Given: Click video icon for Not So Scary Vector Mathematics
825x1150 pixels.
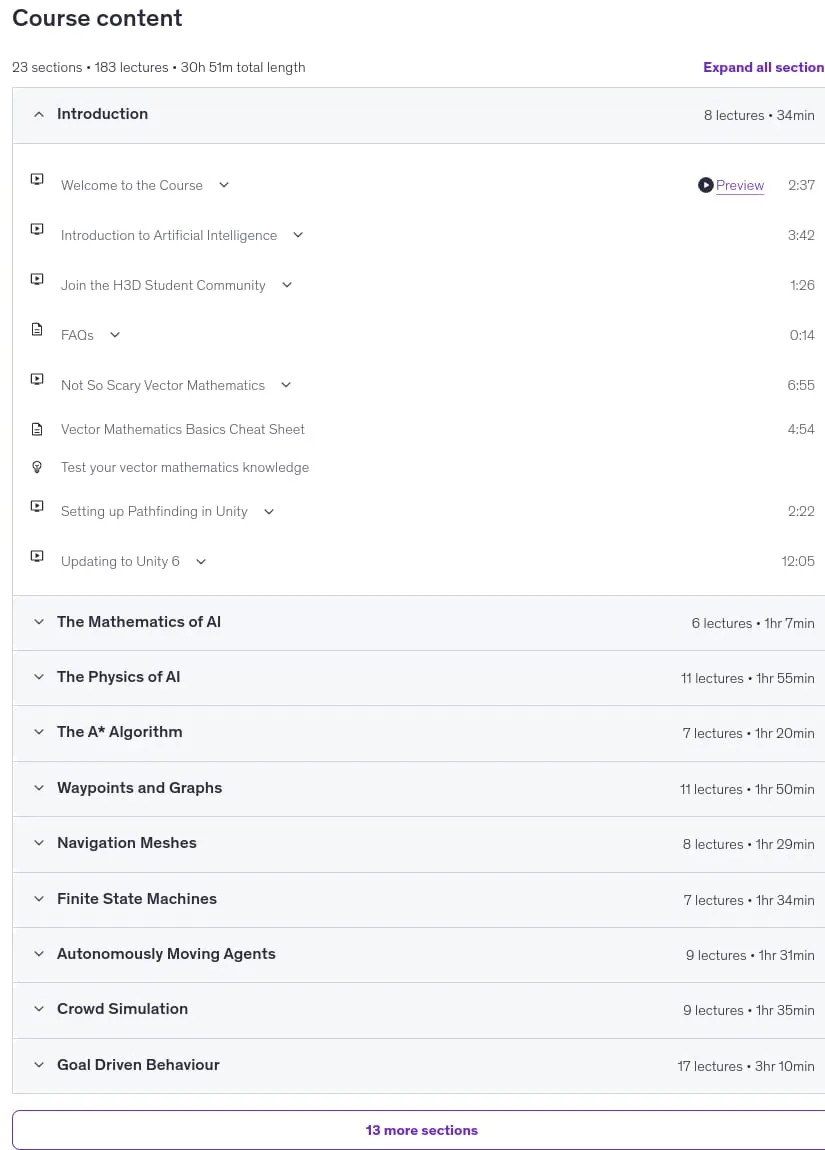Looking at the screenshot, I should point(37,379).
